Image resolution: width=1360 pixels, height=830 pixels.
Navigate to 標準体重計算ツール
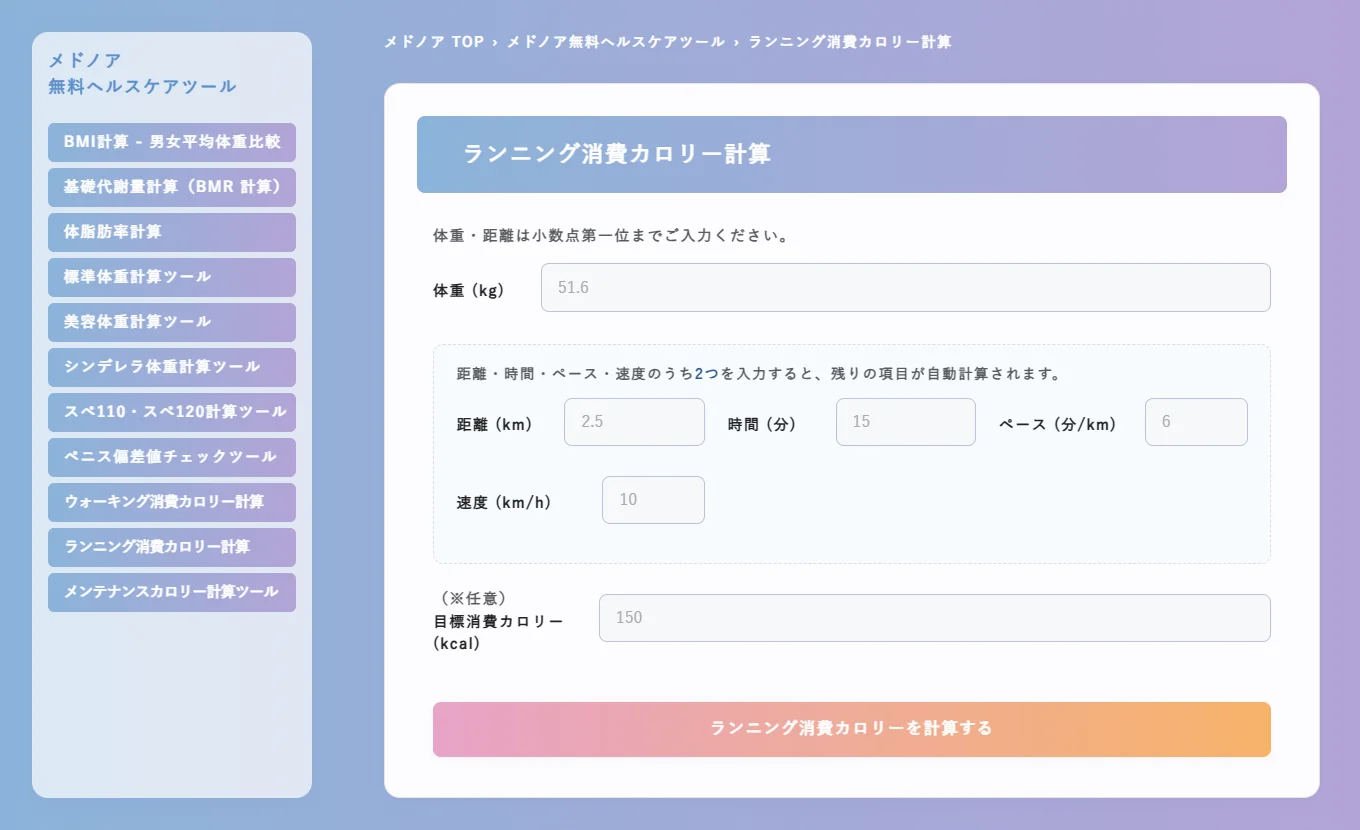click(x=171, y=277)
